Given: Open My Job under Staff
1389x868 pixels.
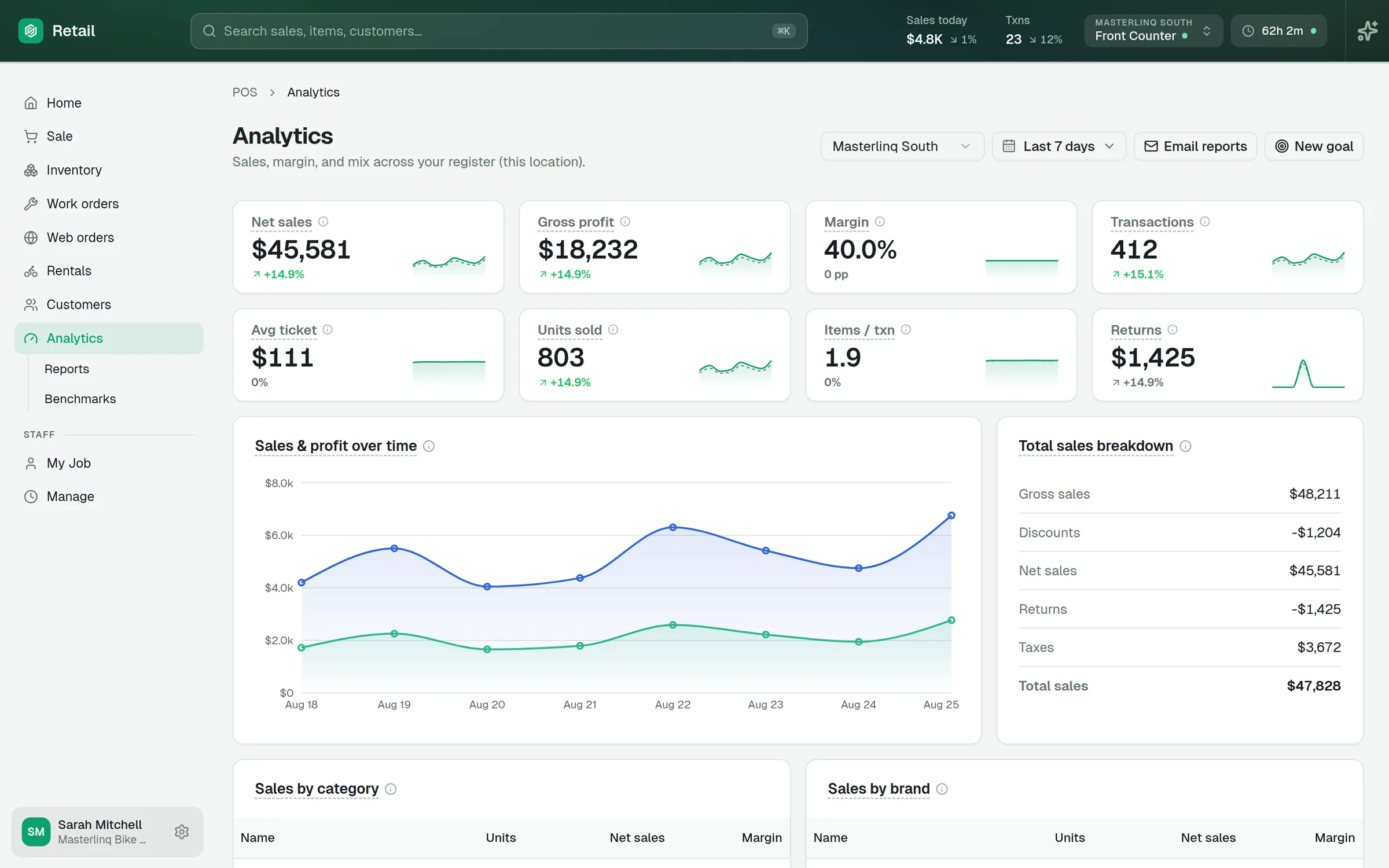Looking at the screenshot, I should tap(109, 463).
